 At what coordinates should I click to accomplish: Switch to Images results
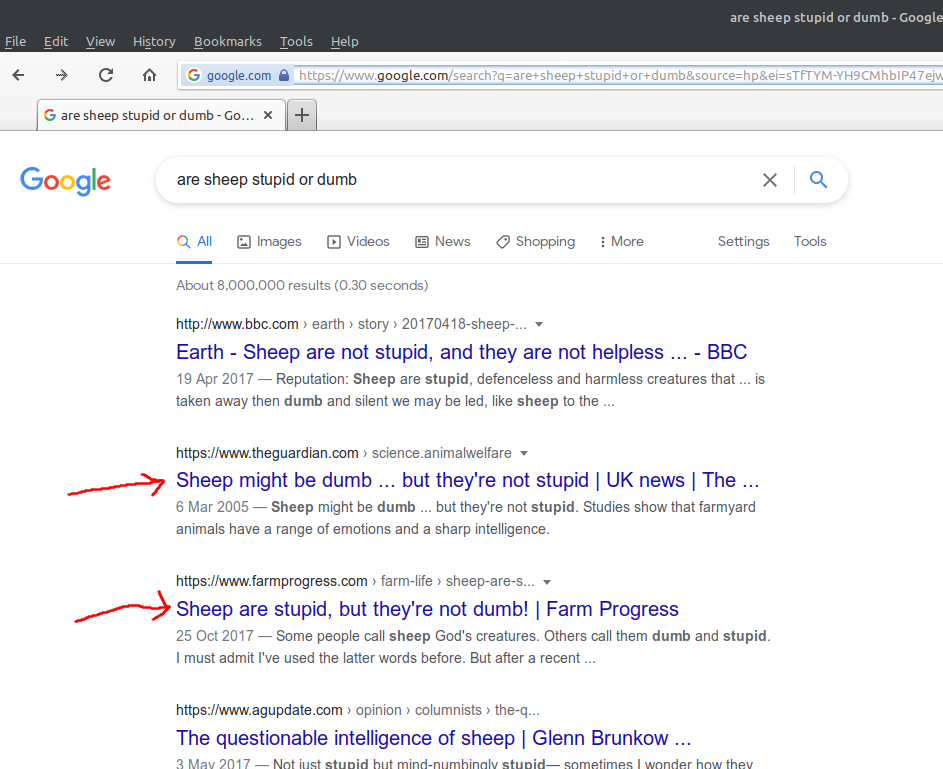269,242
